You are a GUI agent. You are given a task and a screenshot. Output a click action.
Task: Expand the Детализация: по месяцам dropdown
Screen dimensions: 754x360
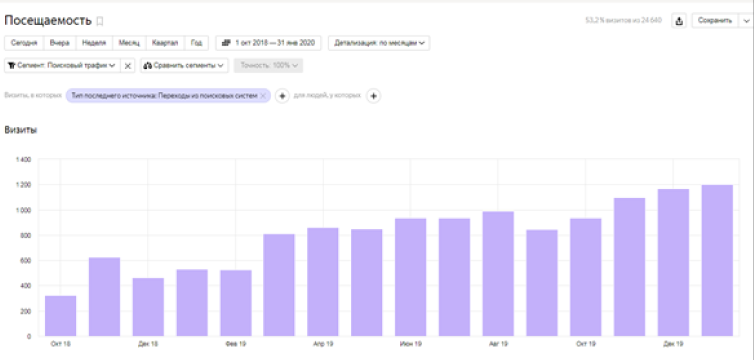tap(379, 43)
